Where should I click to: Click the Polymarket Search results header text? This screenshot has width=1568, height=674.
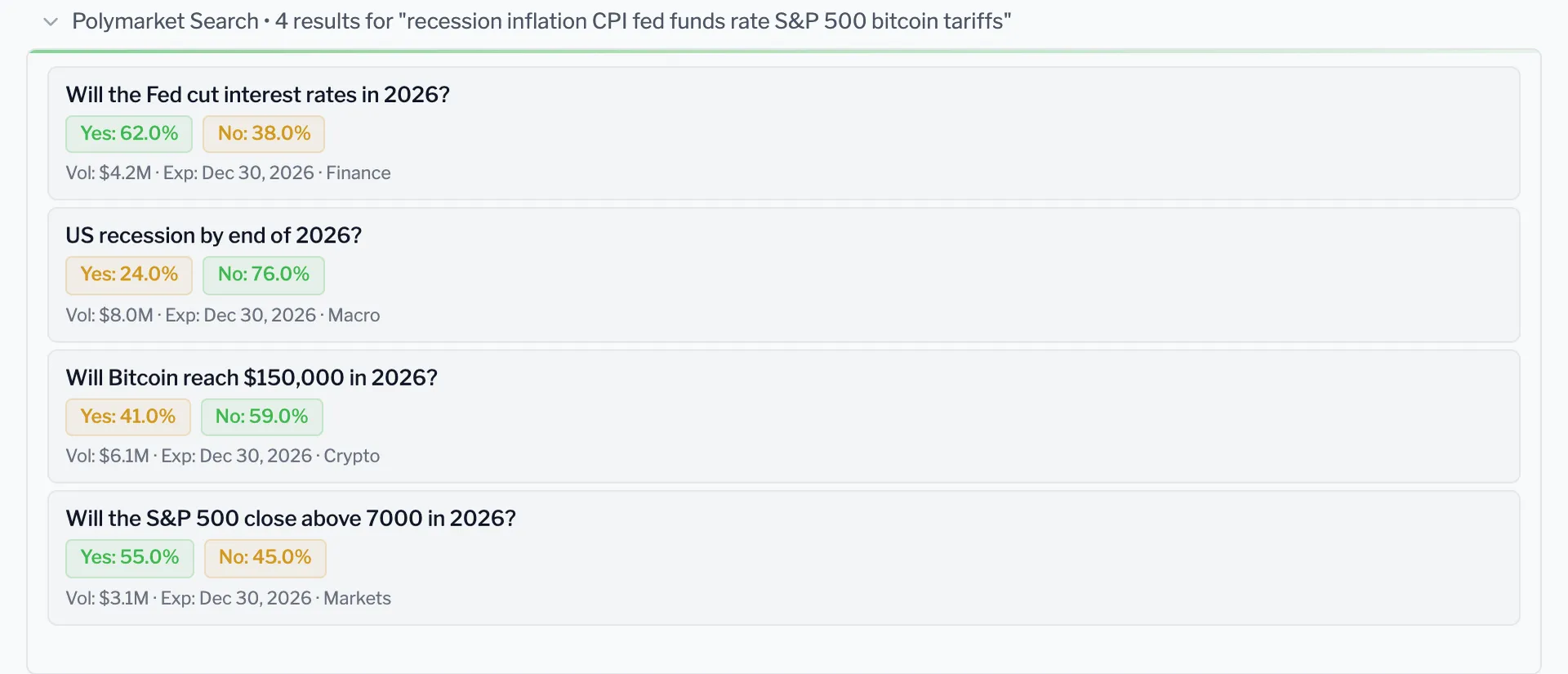click(x=541, y=21)
